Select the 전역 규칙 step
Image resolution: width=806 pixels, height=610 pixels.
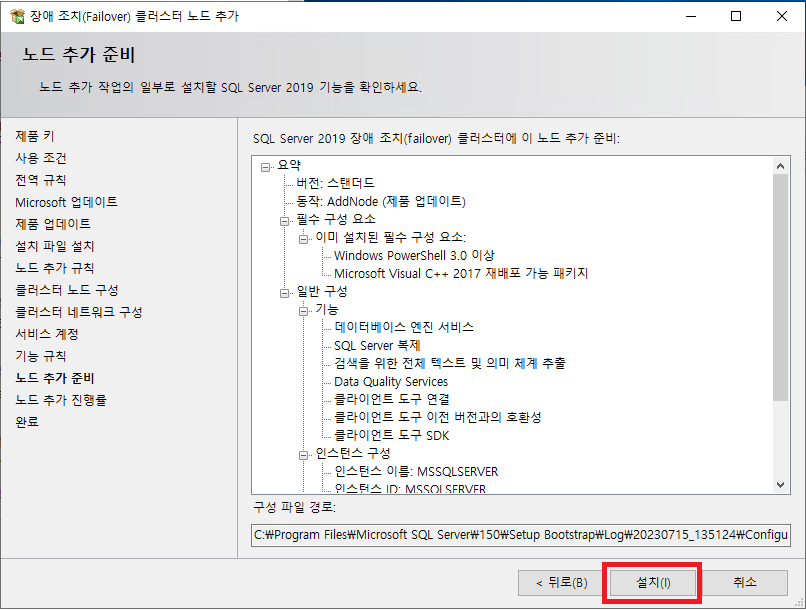41,180
